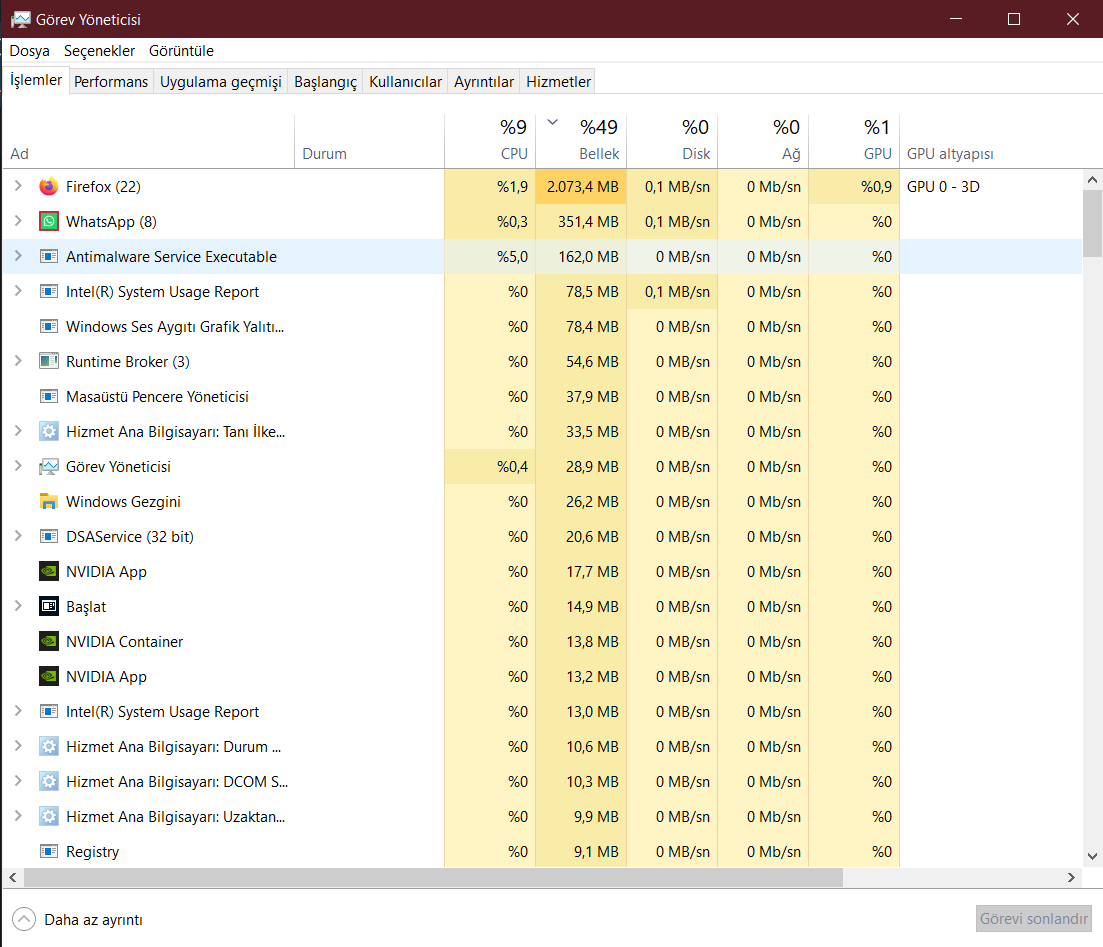Expand the Firefox (22) process group
Image resolution: width=1103 pixels, height=947 pixels.
tap(18, 186)
